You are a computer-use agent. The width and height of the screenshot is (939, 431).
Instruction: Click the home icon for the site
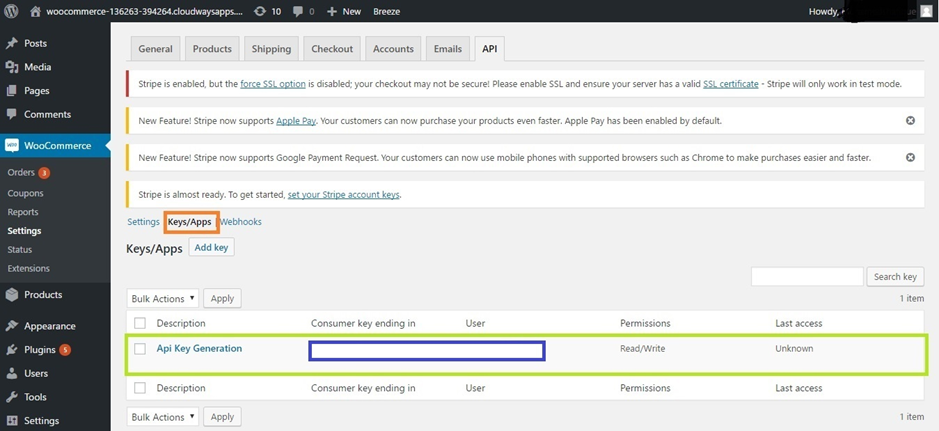[x=35, y=11]
